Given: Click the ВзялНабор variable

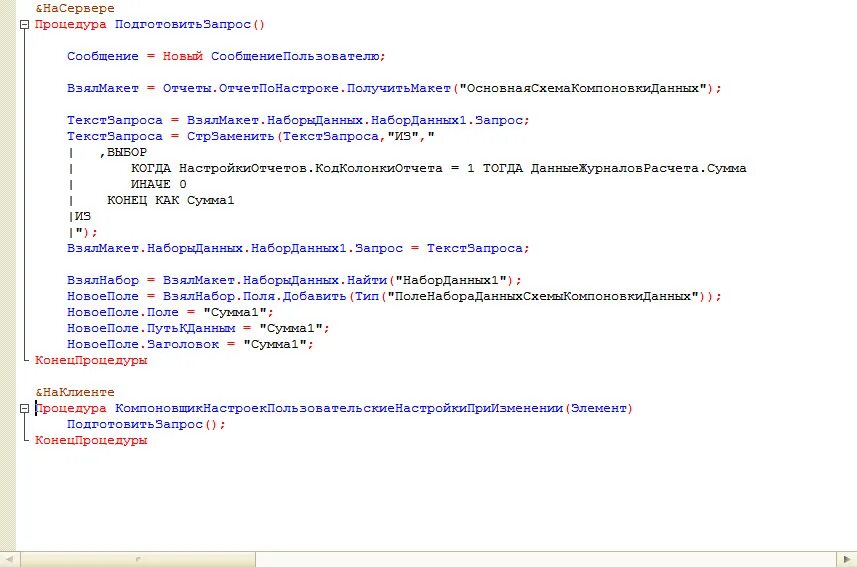Looking at the screenshot, I should [x=103, y=280].
